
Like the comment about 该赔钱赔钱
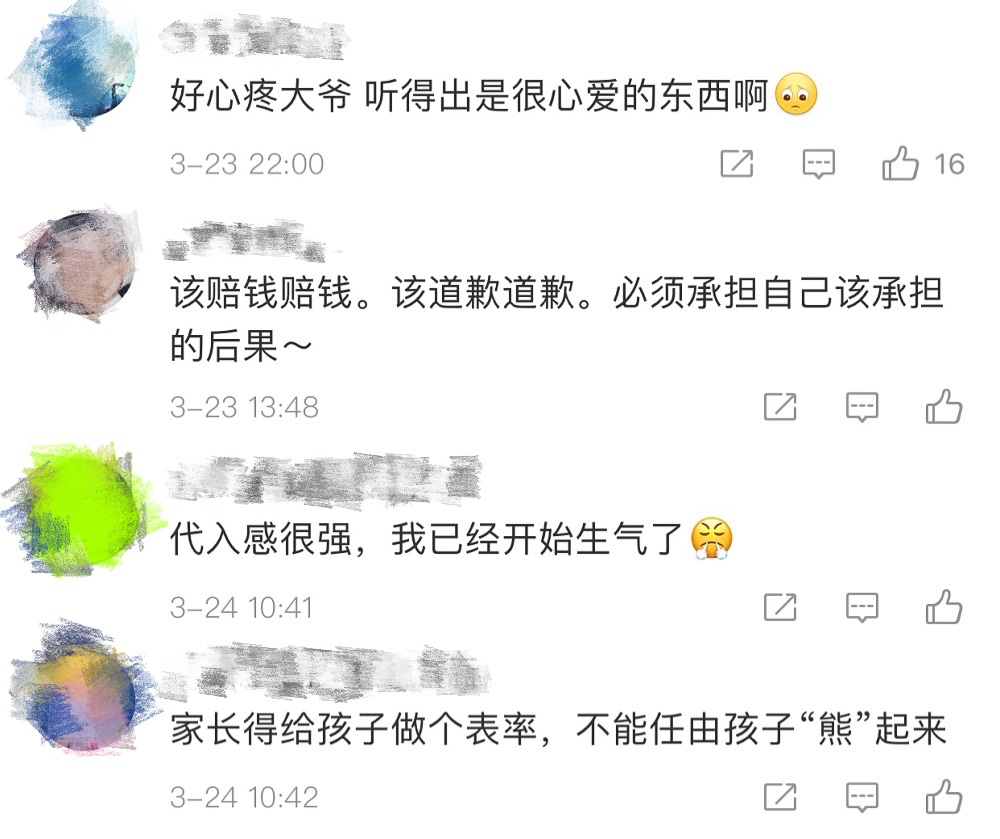(x=944, y=407)
